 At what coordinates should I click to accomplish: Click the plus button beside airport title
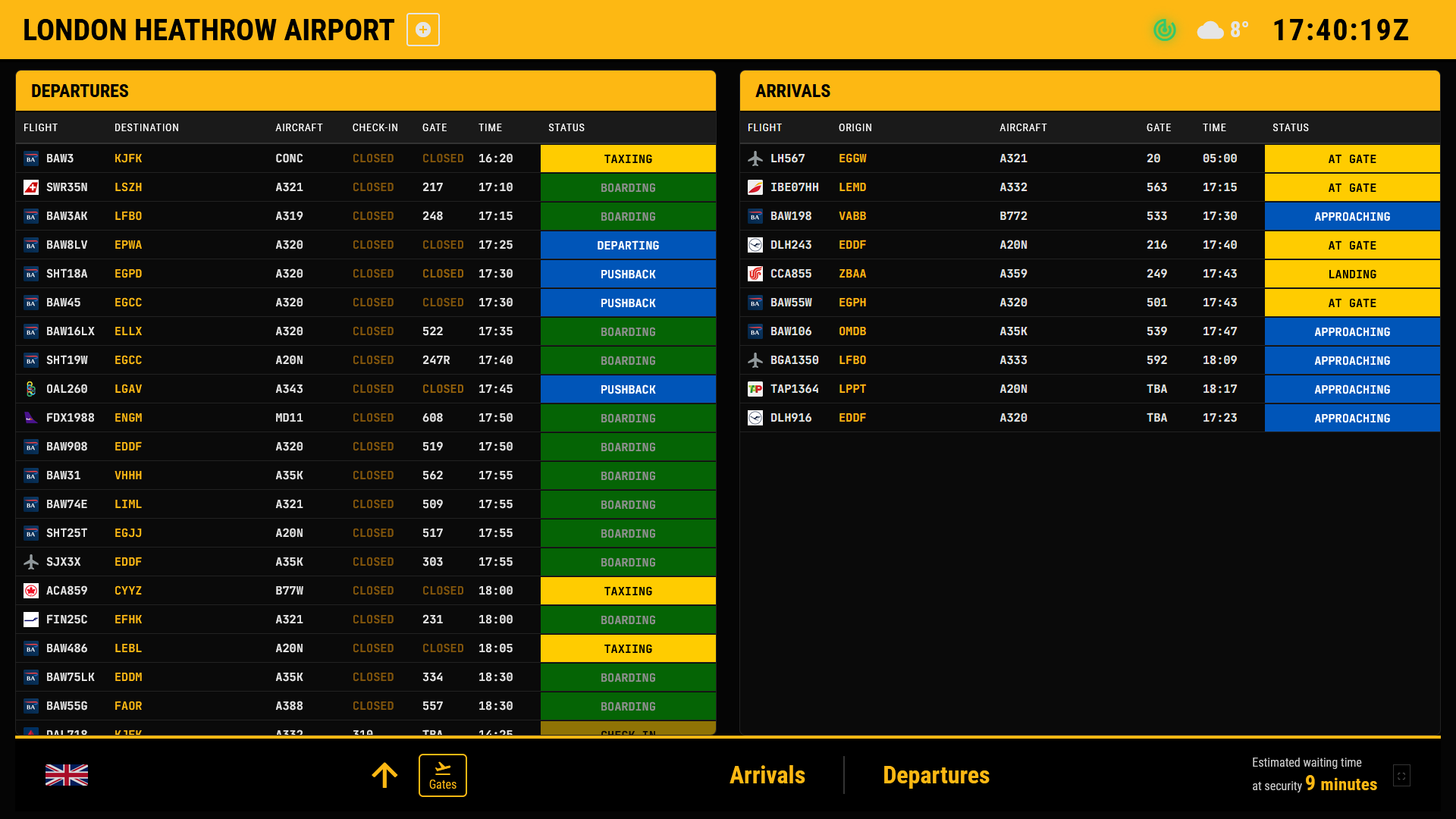pyautogui.click(x=423, y=30)
